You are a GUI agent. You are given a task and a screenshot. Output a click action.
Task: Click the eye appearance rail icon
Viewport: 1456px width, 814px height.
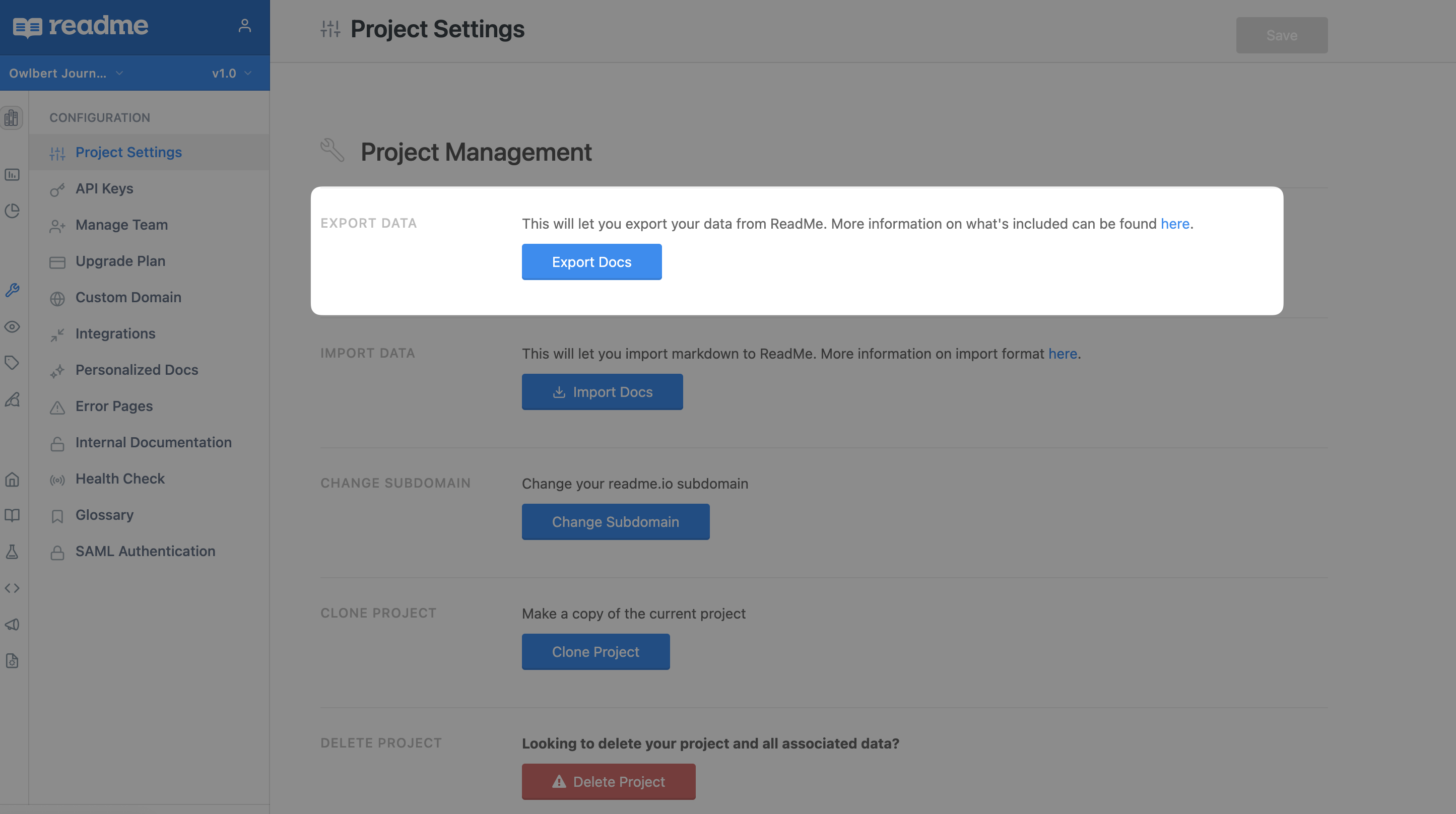pyautogui.click(x=13, y=327)
